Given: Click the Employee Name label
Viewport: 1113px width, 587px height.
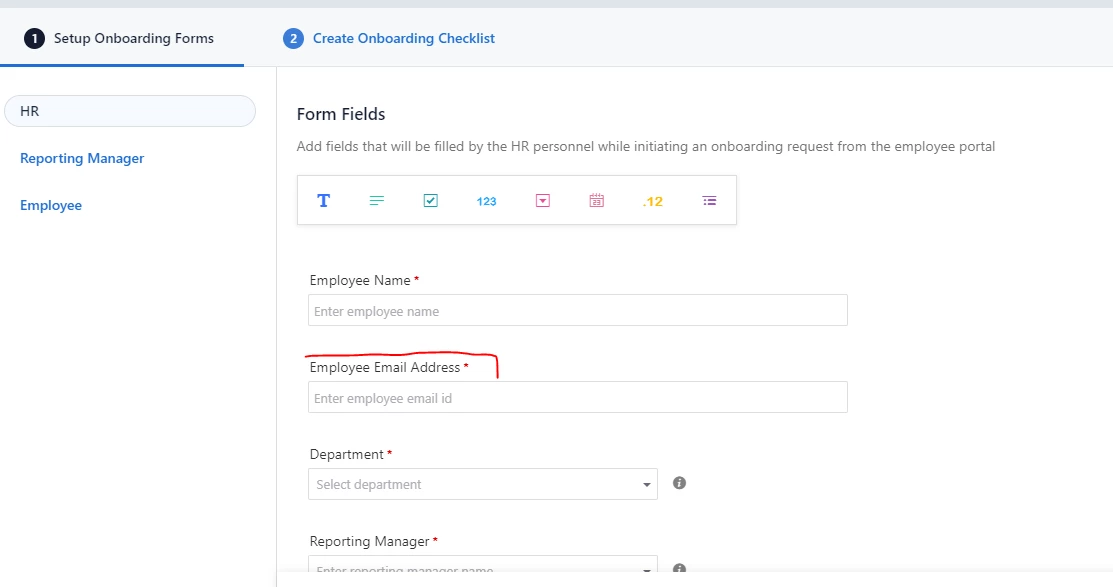Looking at the screenshot, I should pos(360,280).
